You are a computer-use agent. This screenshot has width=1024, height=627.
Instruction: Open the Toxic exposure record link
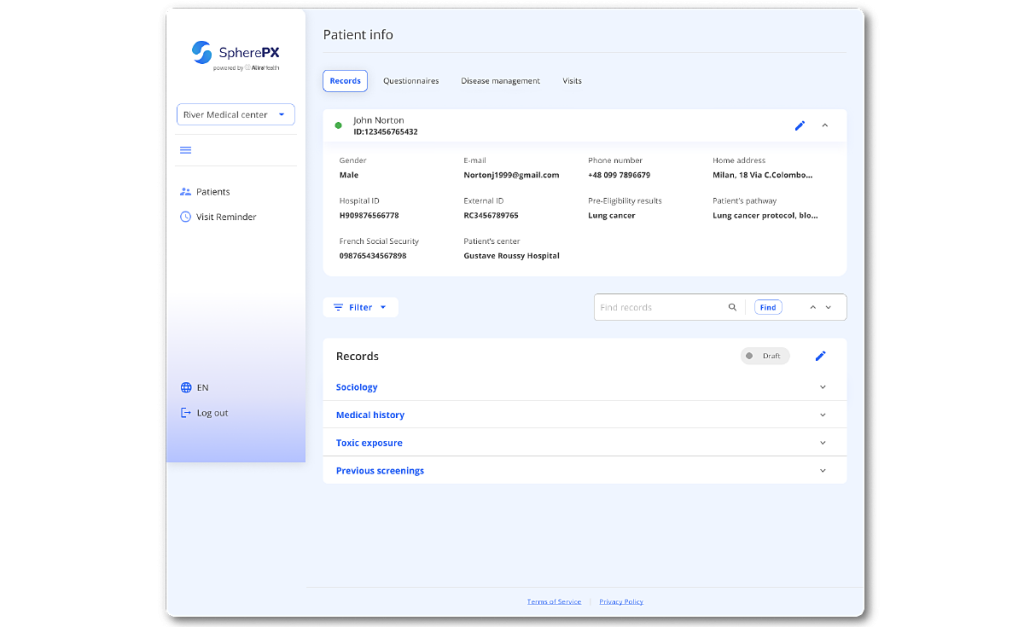tap(369, 443)
